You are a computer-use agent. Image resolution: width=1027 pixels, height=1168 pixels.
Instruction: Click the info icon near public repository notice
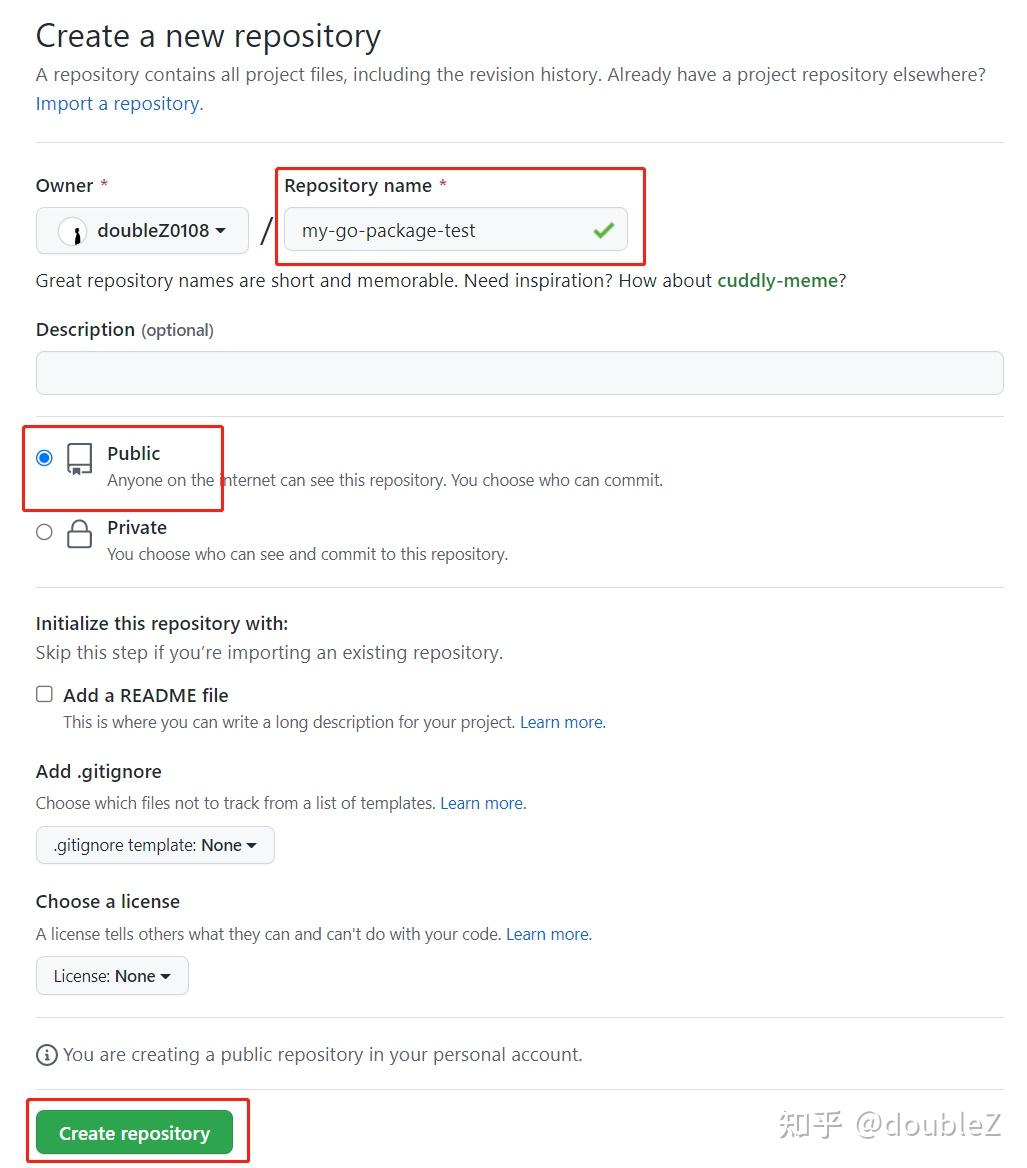[x=46, y=1054]
